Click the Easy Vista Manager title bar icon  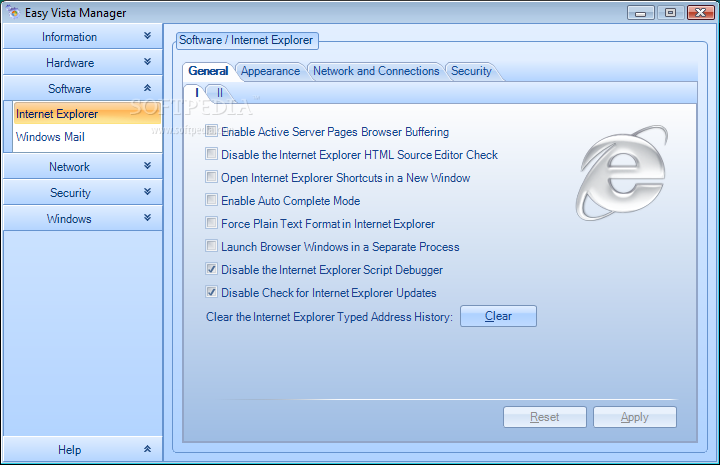pos(14,12)
